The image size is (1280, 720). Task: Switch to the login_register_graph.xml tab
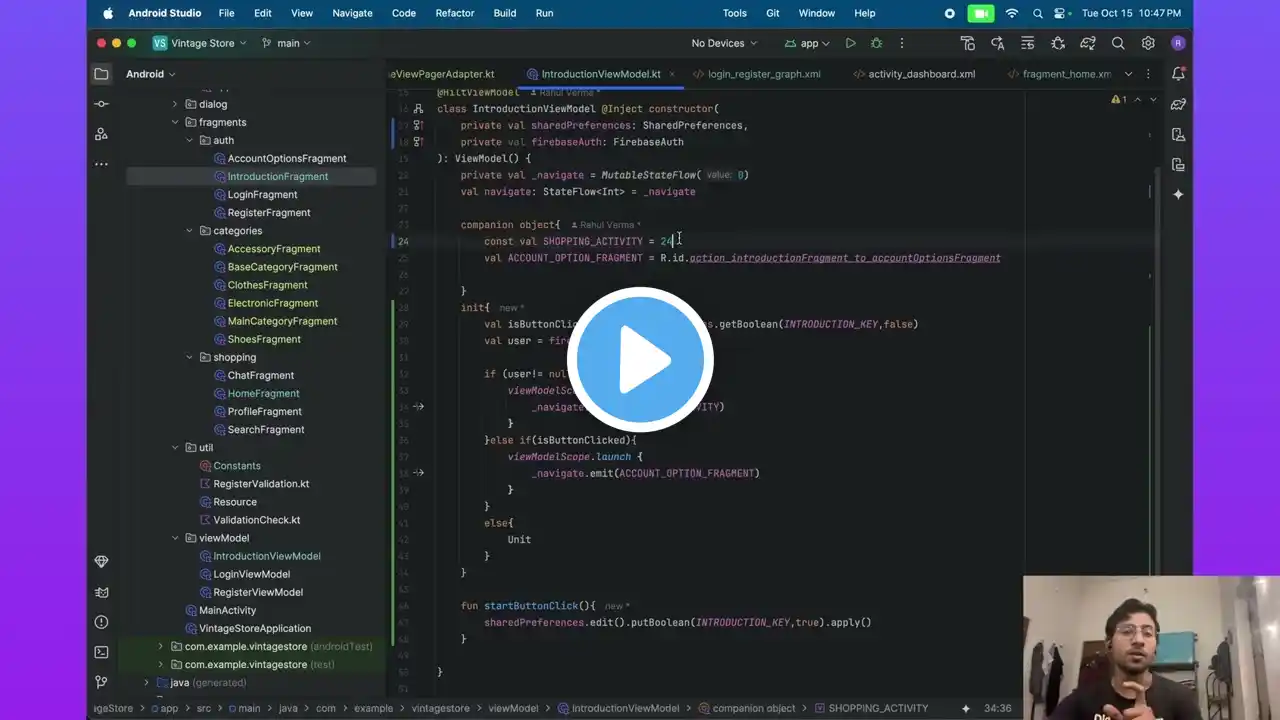pos(763,74)
